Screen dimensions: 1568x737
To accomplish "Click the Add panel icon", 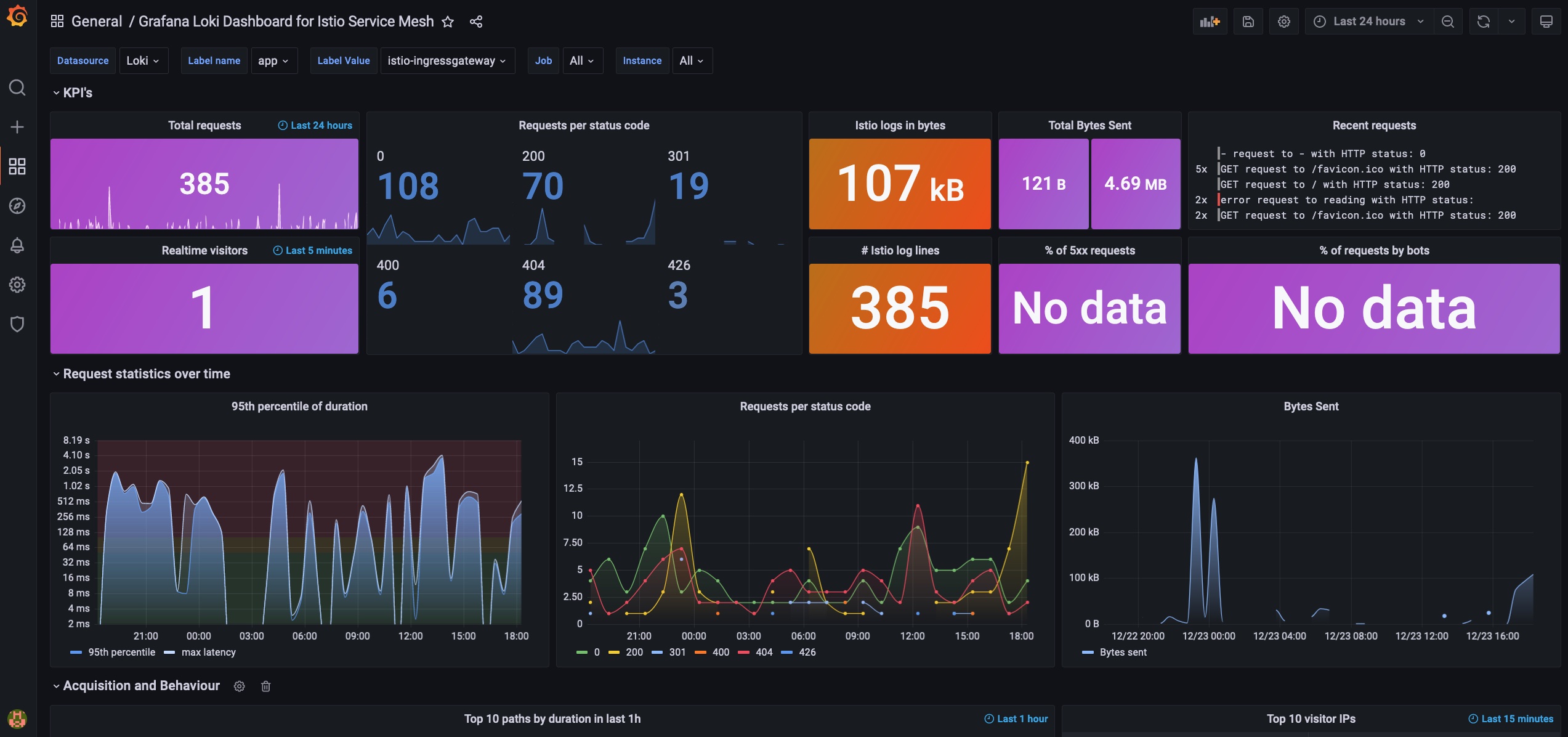I will click(x=1210, y=22).
